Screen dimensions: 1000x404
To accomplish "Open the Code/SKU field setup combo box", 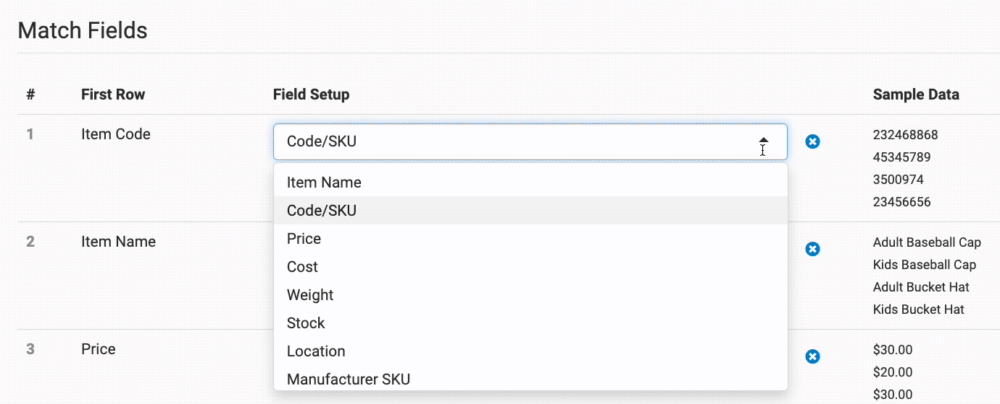I will [x=530, y=142].
